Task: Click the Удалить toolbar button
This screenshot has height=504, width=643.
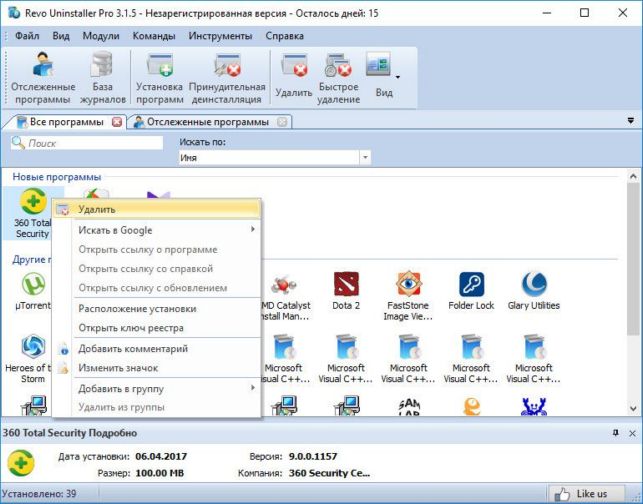Action: (294, 78)
